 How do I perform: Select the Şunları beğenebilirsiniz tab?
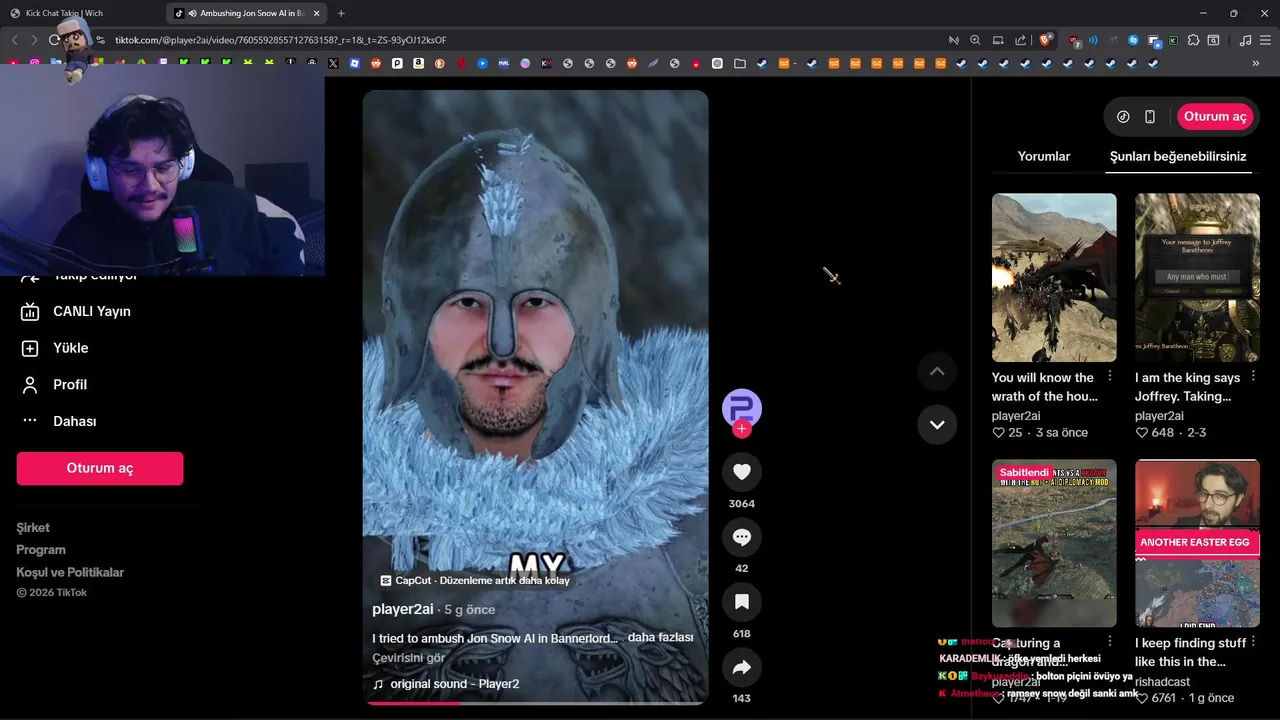(x=1178, y=156)
